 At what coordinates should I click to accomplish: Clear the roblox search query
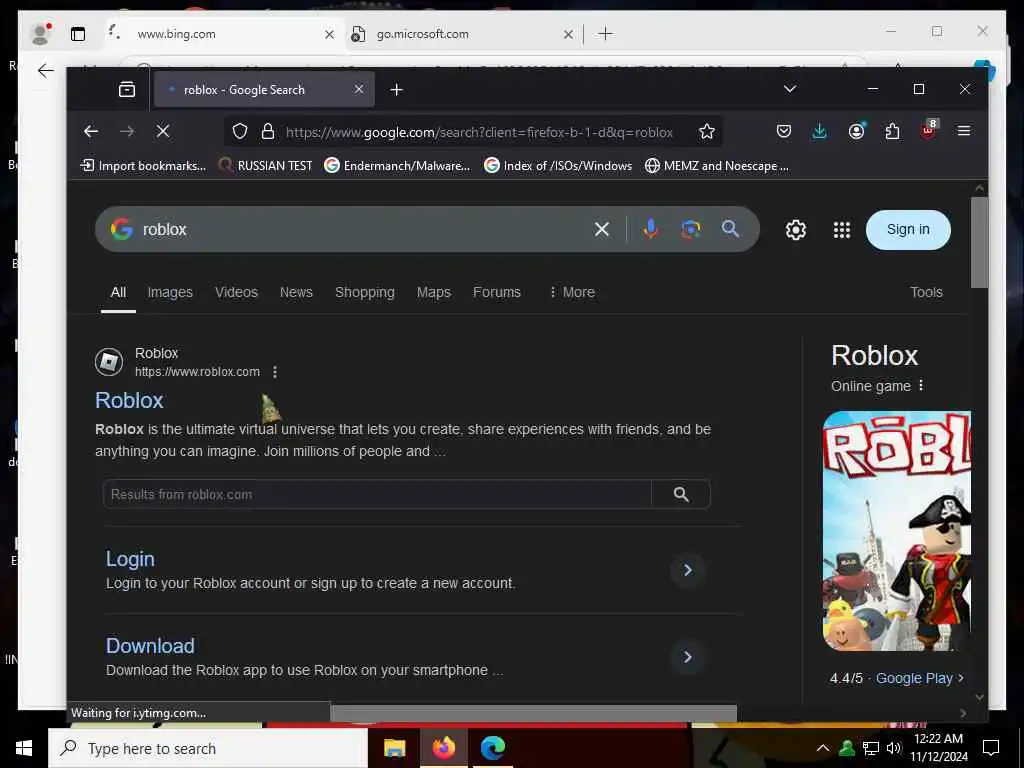click(x=601, y=229)
